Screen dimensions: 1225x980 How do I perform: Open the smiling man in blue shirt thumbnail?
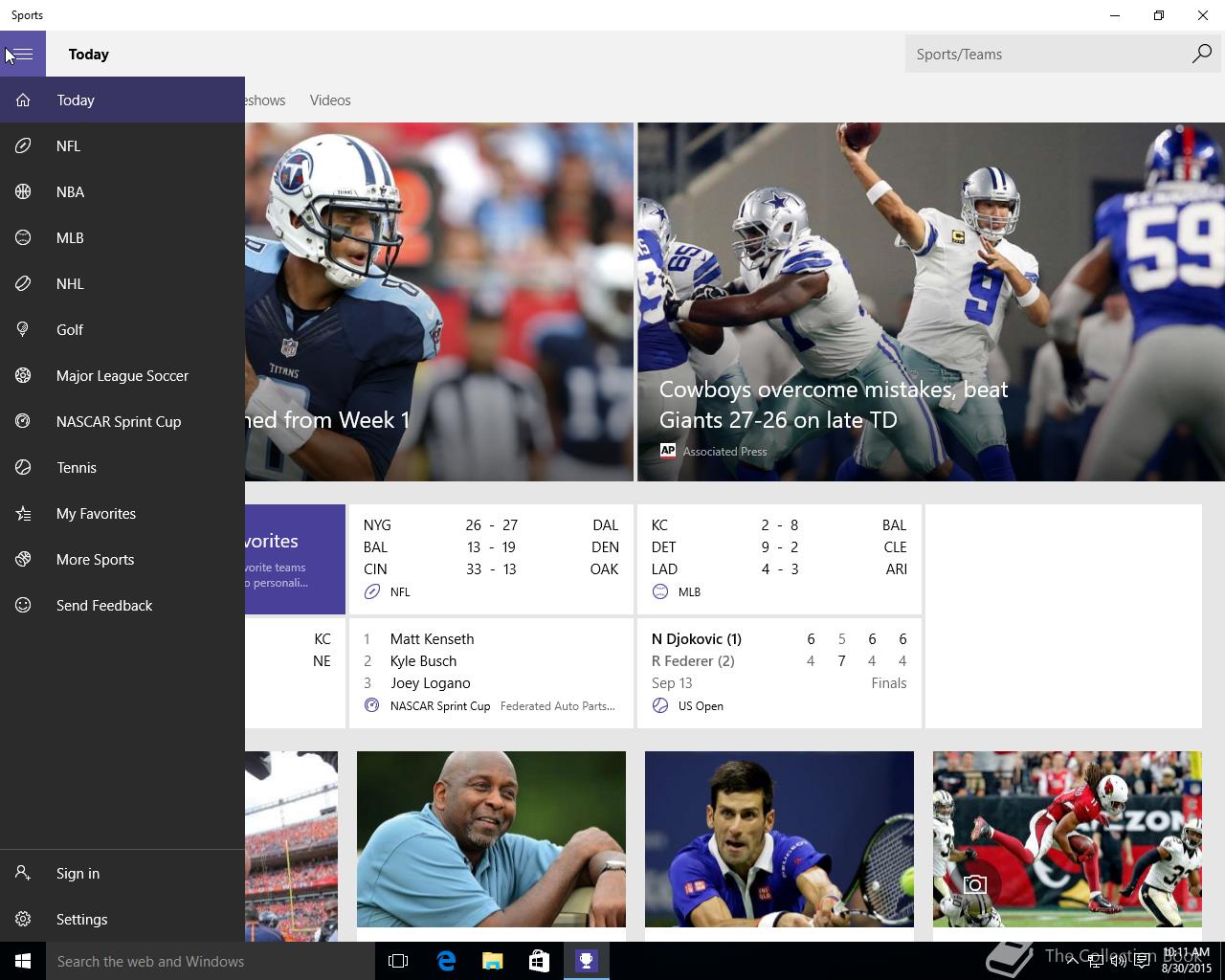[491, 839]
